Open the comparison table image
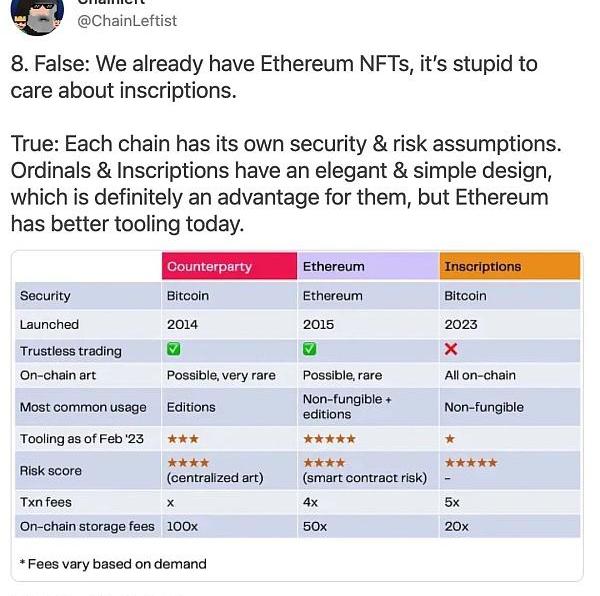The image size is (600, 596). coord(297,416)
